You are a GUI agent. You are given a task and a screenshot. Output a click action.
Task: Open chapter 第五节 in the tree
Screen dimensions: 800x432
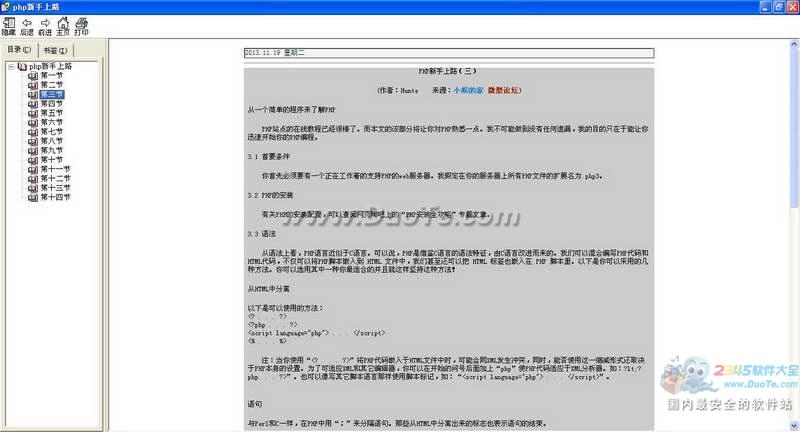[x=52, y=113]
